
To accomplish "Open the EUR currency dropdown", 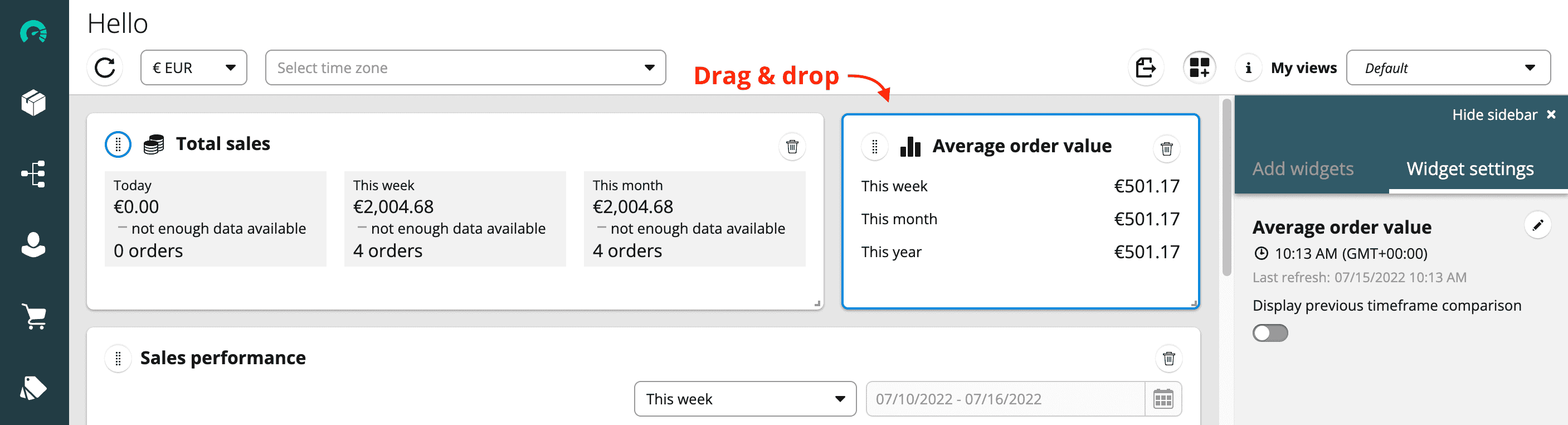I will point(193,67).
